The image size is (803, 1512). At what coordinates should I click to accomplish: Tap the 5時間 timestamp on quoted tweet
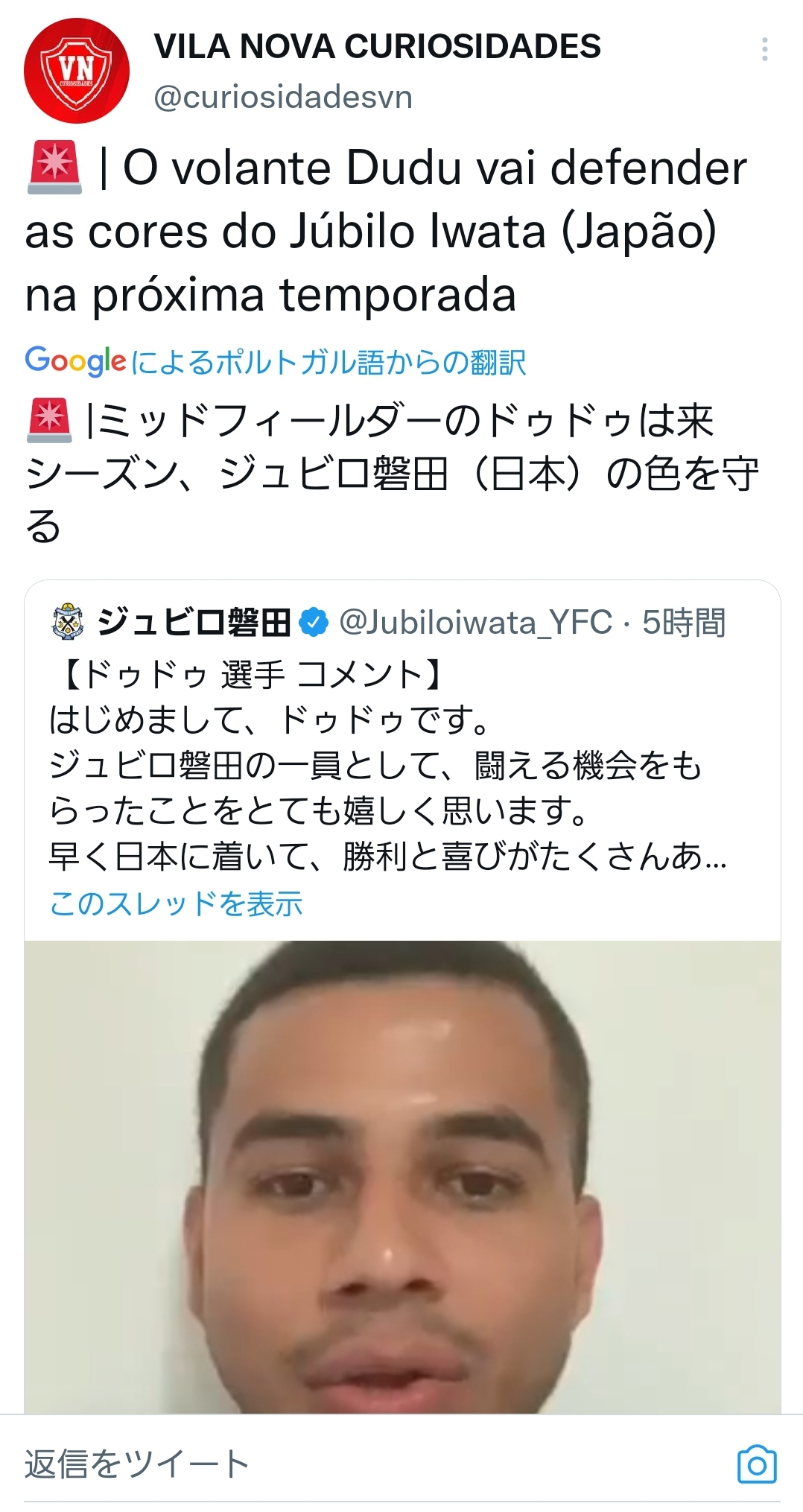684,623
